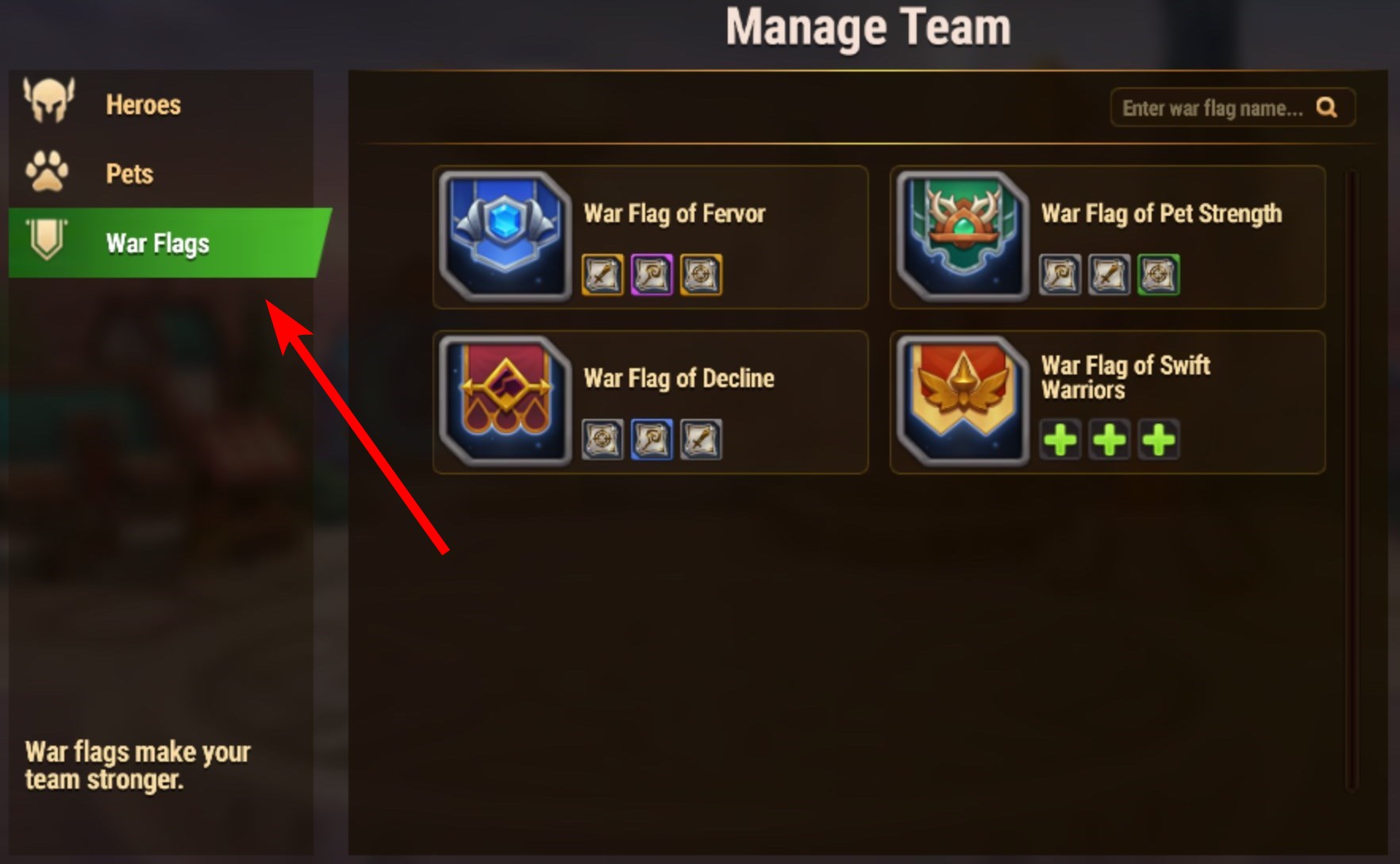The image size is (1400, 864).
Task: Add first slot item on Swift Warriors flag
Action: [x=1060, y=440]
